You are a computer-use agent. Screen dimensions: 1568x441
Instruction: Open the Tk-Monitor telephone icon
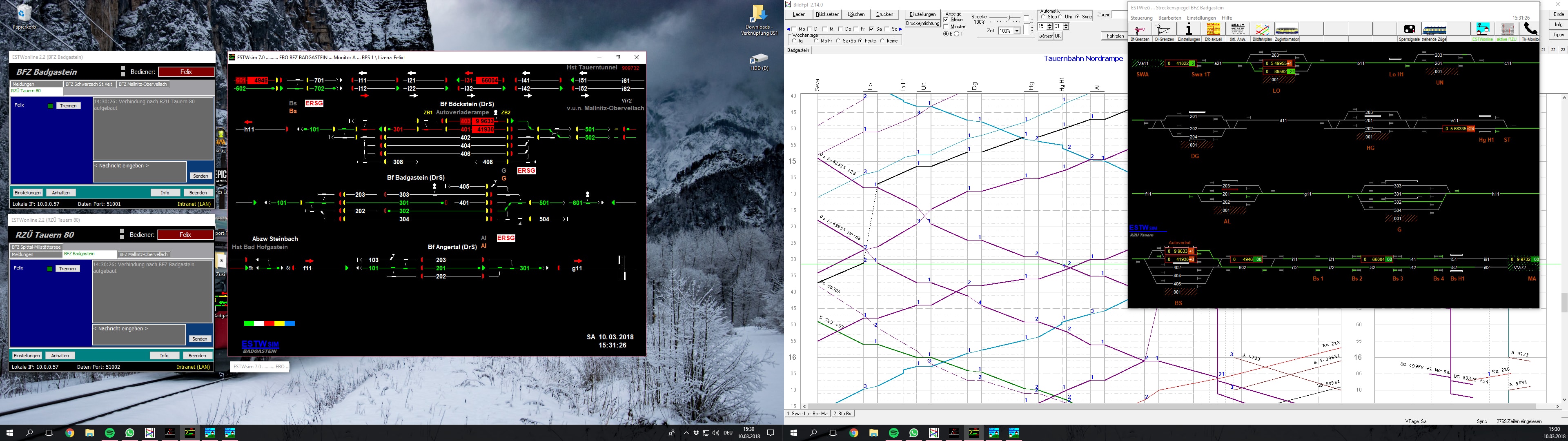[x=1530, y=29]
